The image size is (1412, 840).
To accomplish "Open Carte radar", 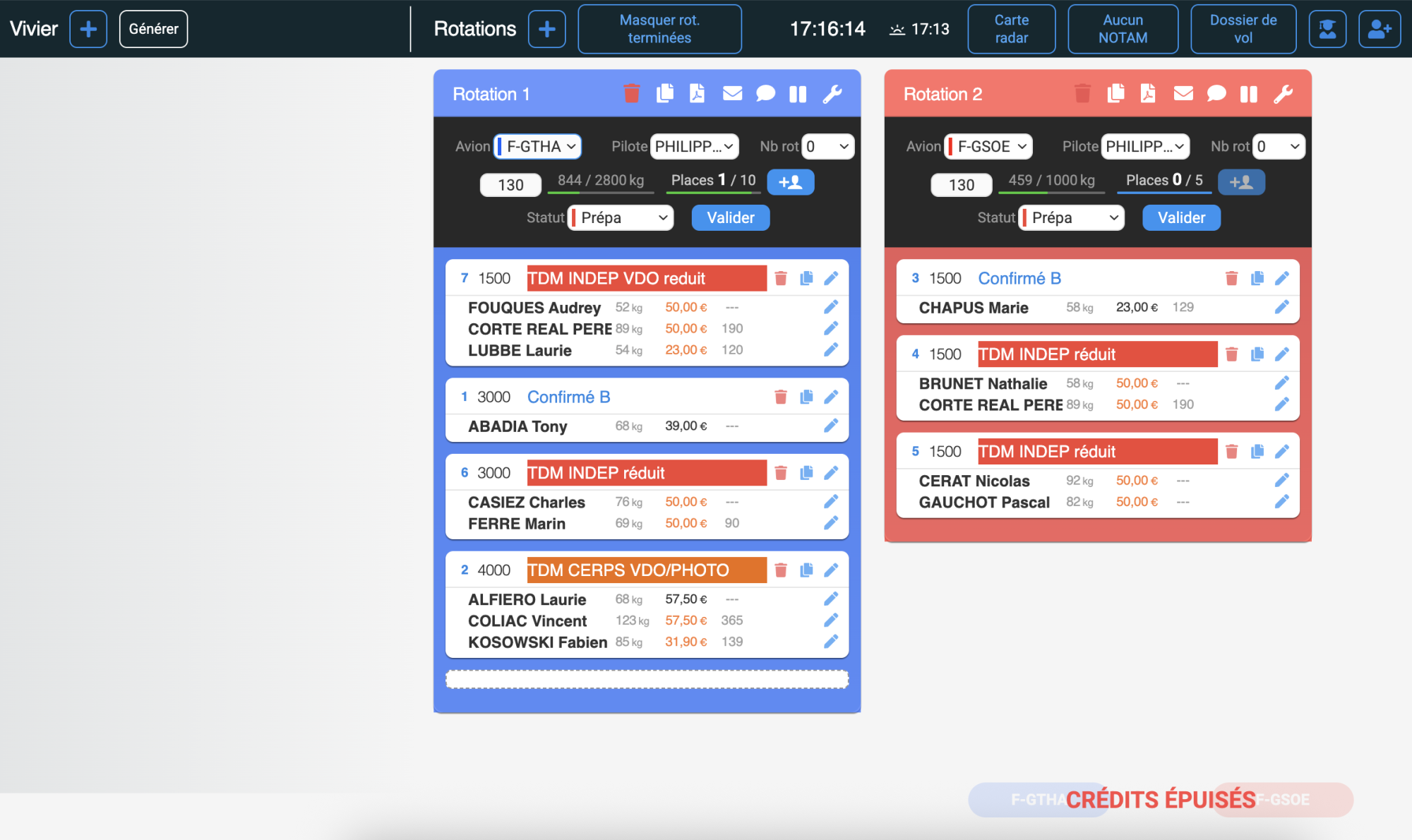I will 1011,29.
